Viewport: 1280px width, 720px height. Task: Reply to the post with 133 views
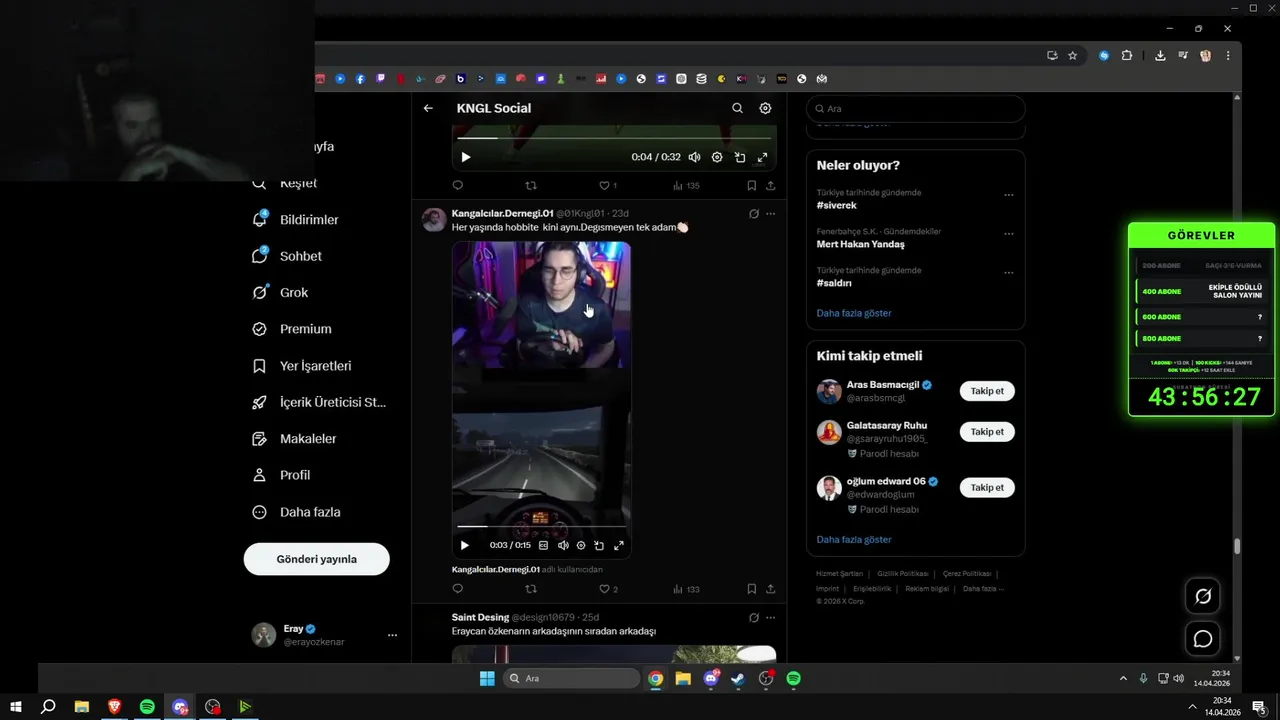pyautogui.click(x=458, y=589)
